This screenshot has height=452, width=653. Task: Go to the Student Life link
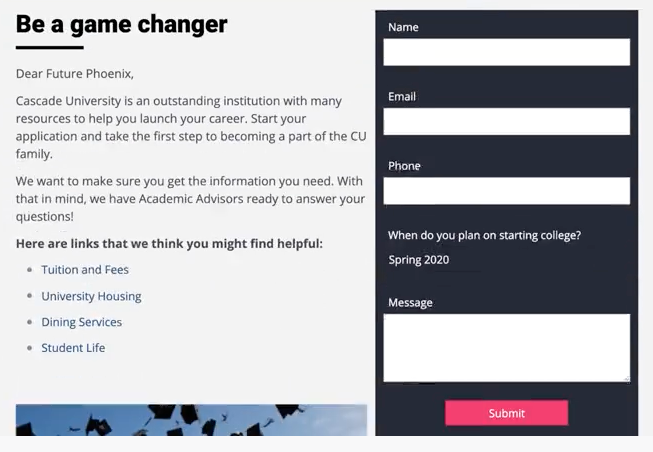(73, 348)
